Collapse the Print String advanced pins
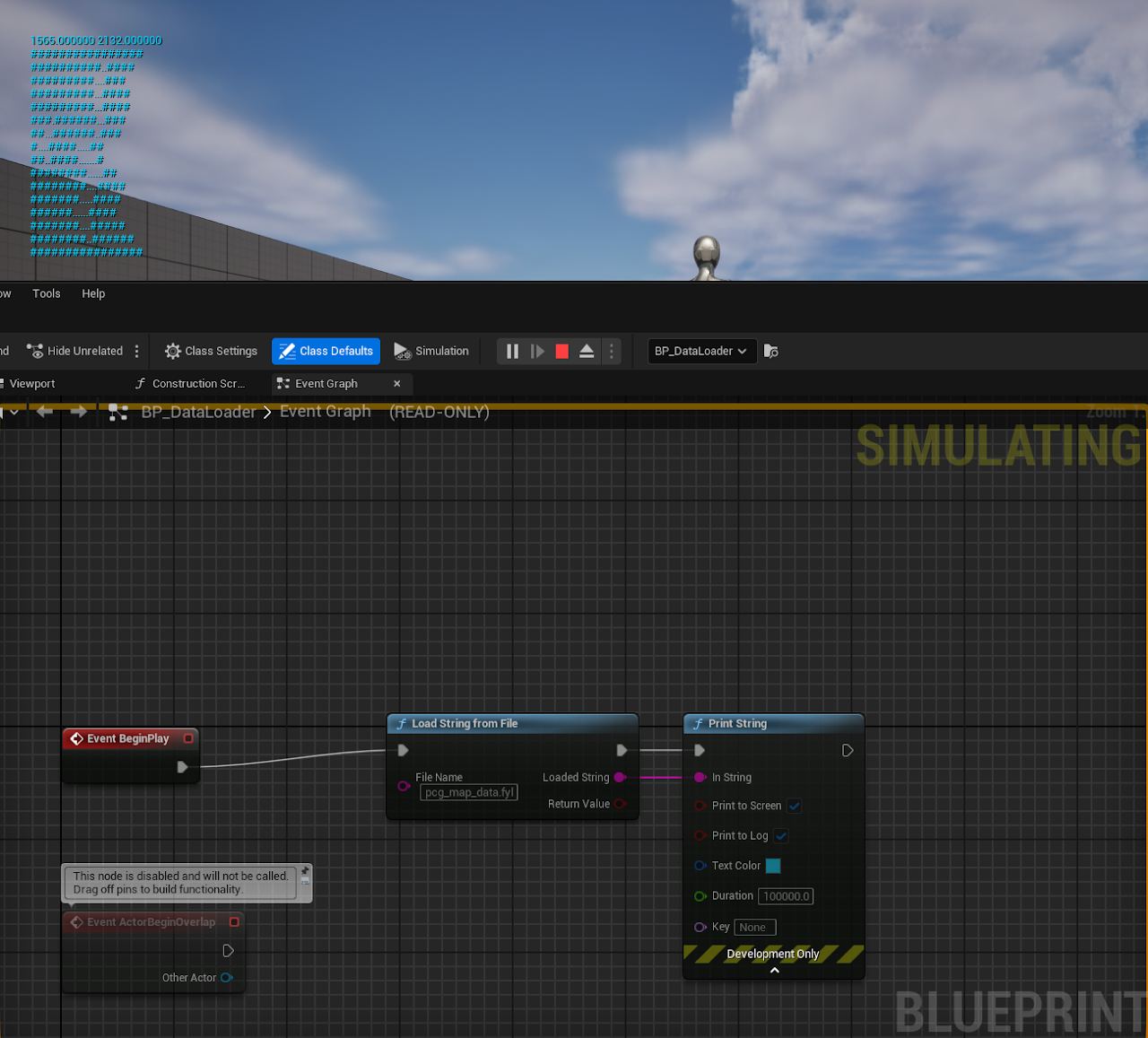This screenshot has height=1038, width=1148. coord(774,970)
